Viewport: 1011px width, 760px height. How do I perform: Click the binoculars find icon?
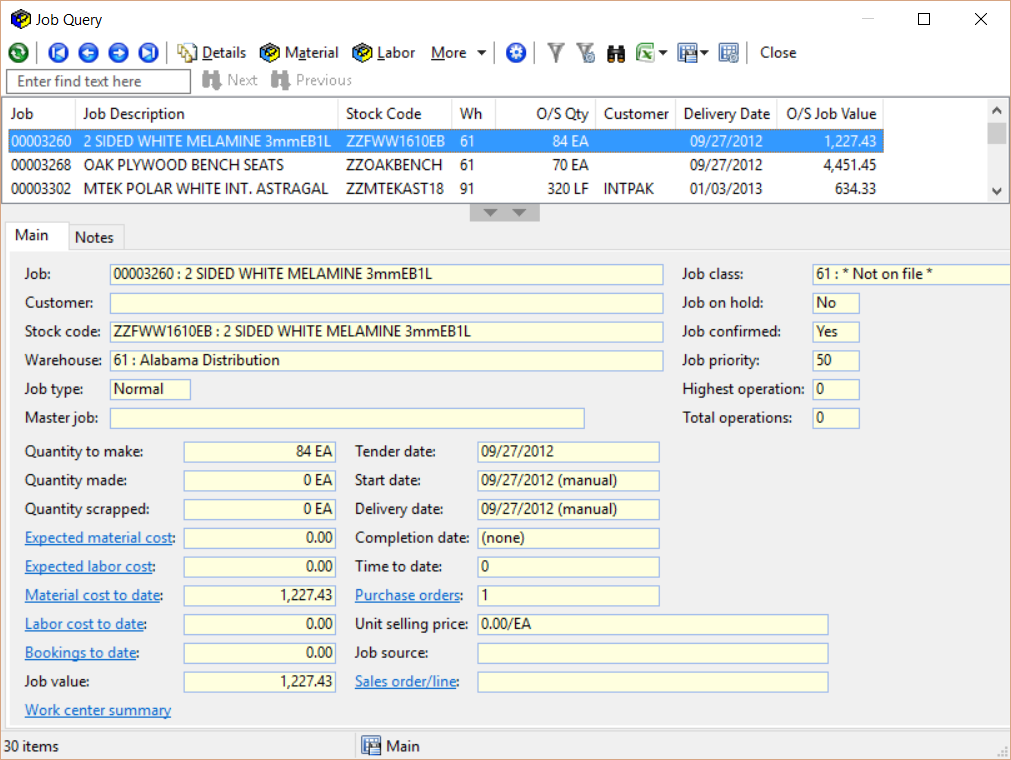(x=616, y=53)
